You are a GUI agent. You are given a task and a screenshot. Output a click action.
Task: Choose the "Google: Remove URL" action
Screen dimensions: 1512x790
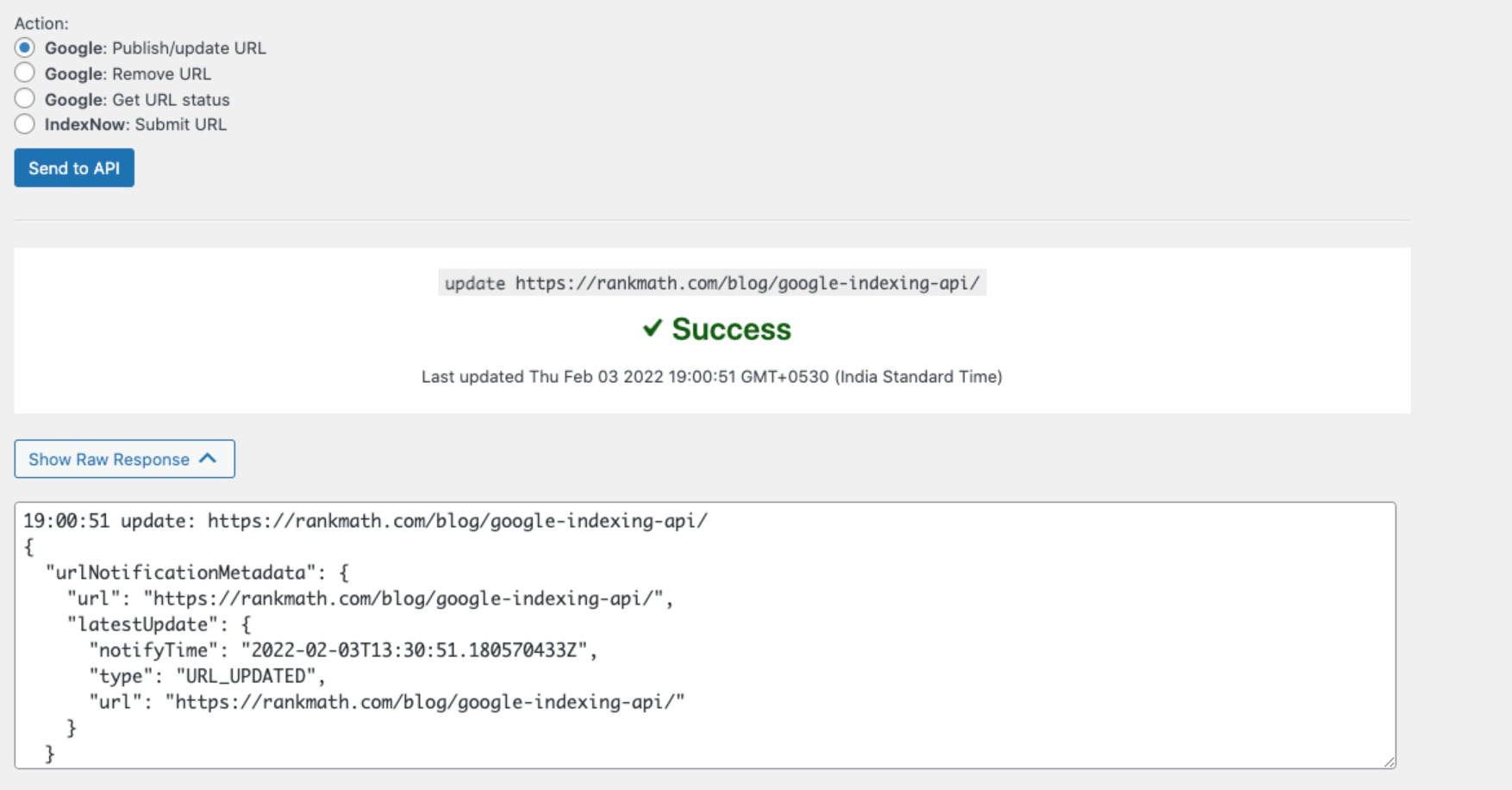[24, 73]
